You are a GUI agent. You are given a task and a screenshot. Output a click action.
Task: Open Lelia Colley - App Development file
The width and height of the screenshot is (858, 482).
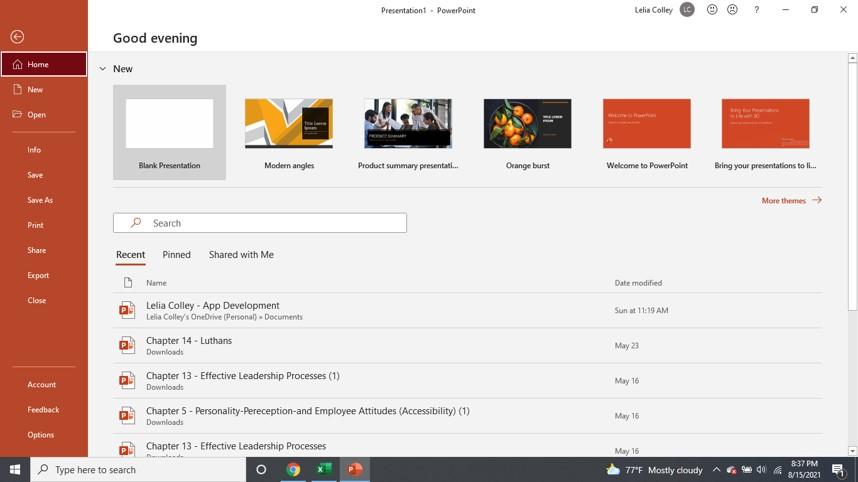[467, 310]
